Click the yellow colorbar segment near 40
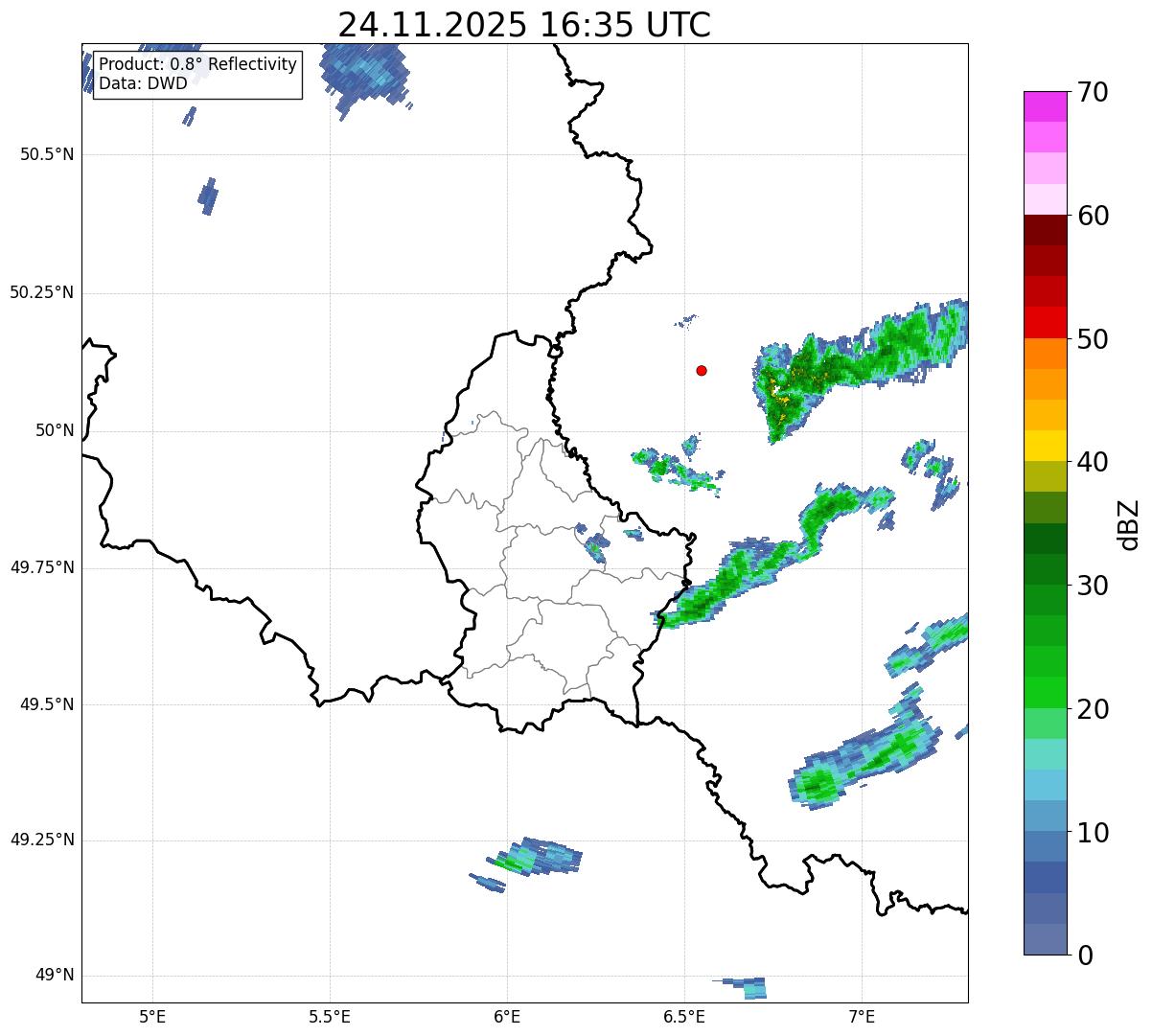The image size is (1152, 1036). point(1046,446)
